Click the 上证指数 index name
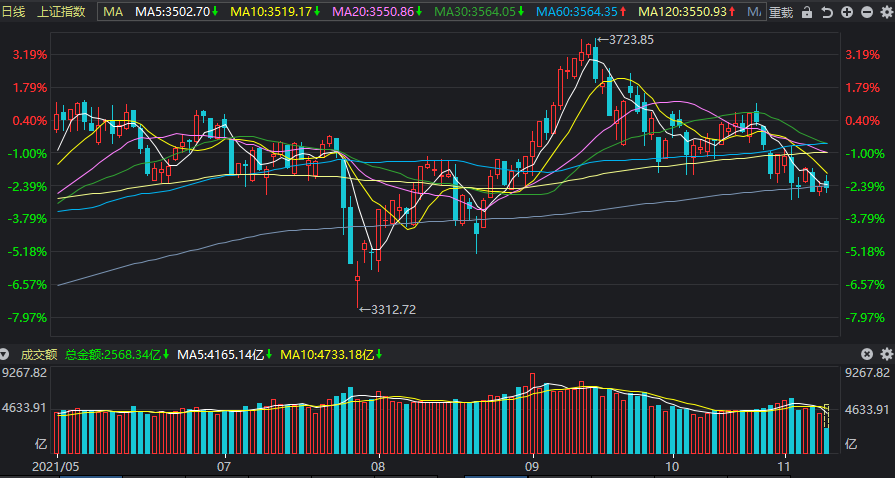Screen dimensions: 895x478 pyautogui.click(x=61, y=11)
